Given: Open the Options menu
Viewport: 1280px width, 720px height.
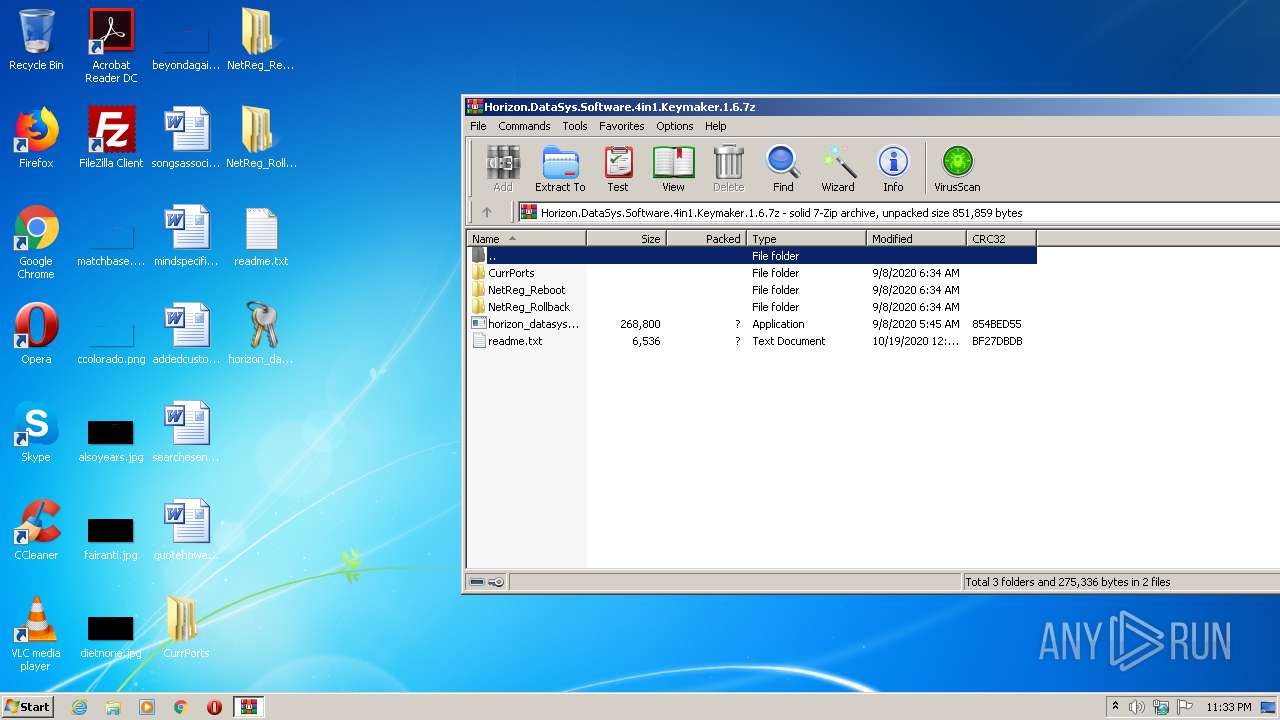Looking at the screenshot, I should (x=675, y=126).
